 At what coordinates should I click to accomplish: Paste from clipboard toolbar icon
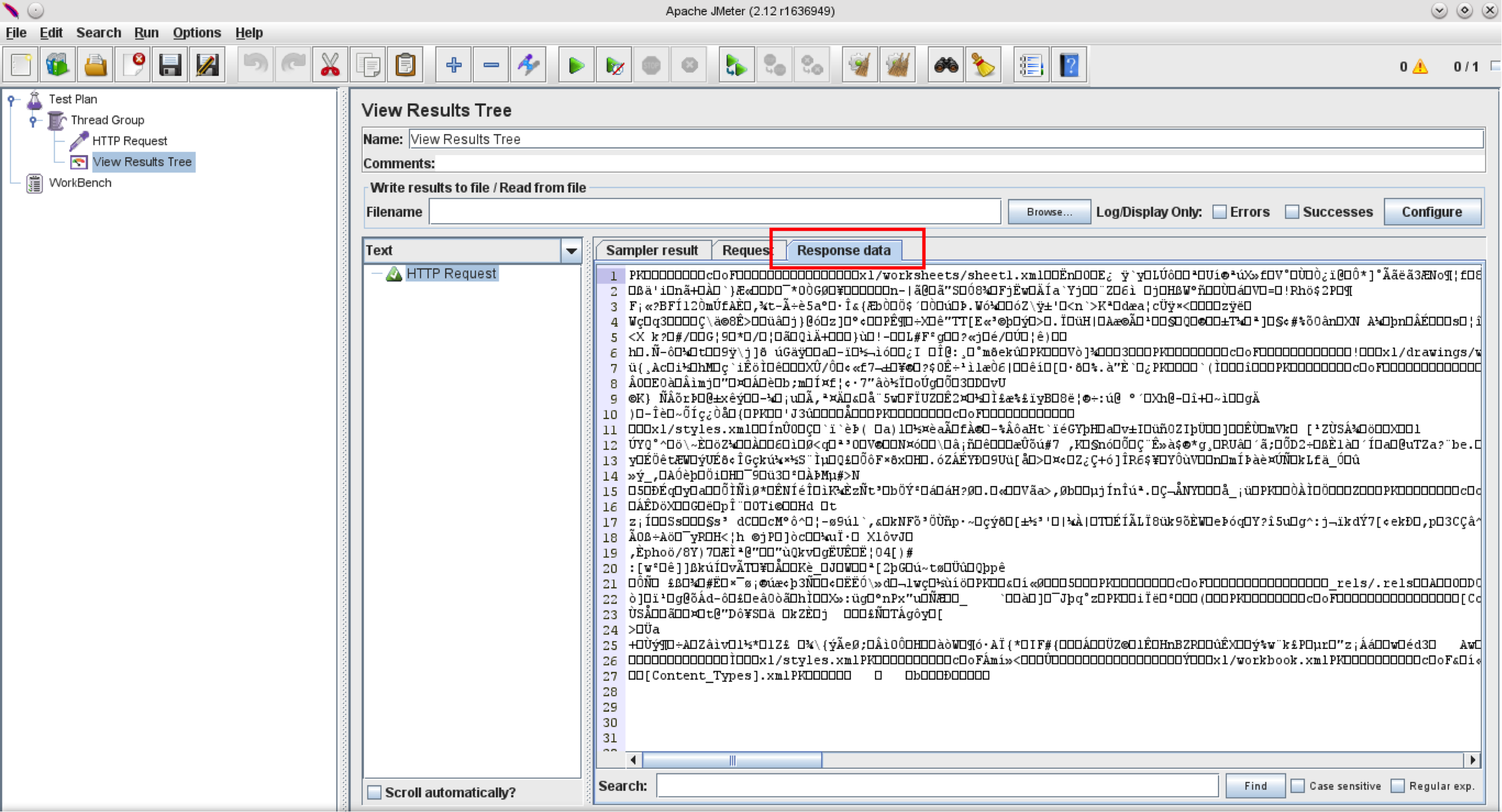coord(406,65)
